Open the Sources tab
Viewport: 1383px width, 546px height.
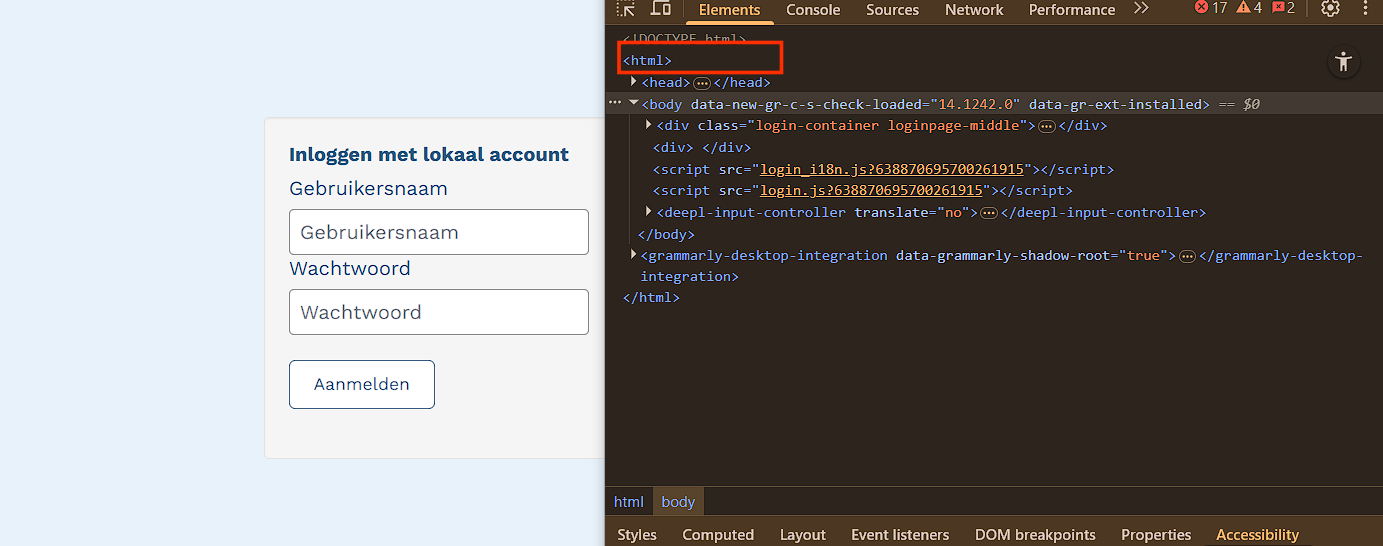893,10
